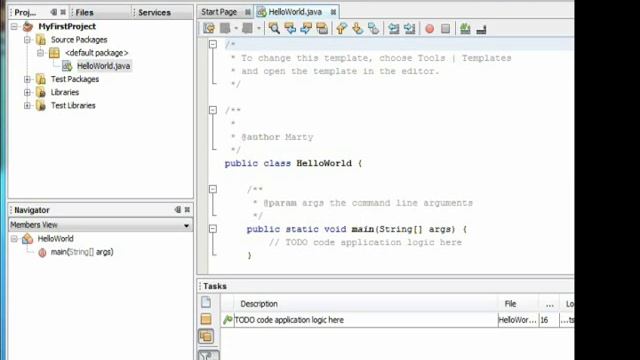The height and width of the screenshot is (360, 640).
Task: Click the HelloWorld class icon in Navigator
Action: [x=28, y=238]
